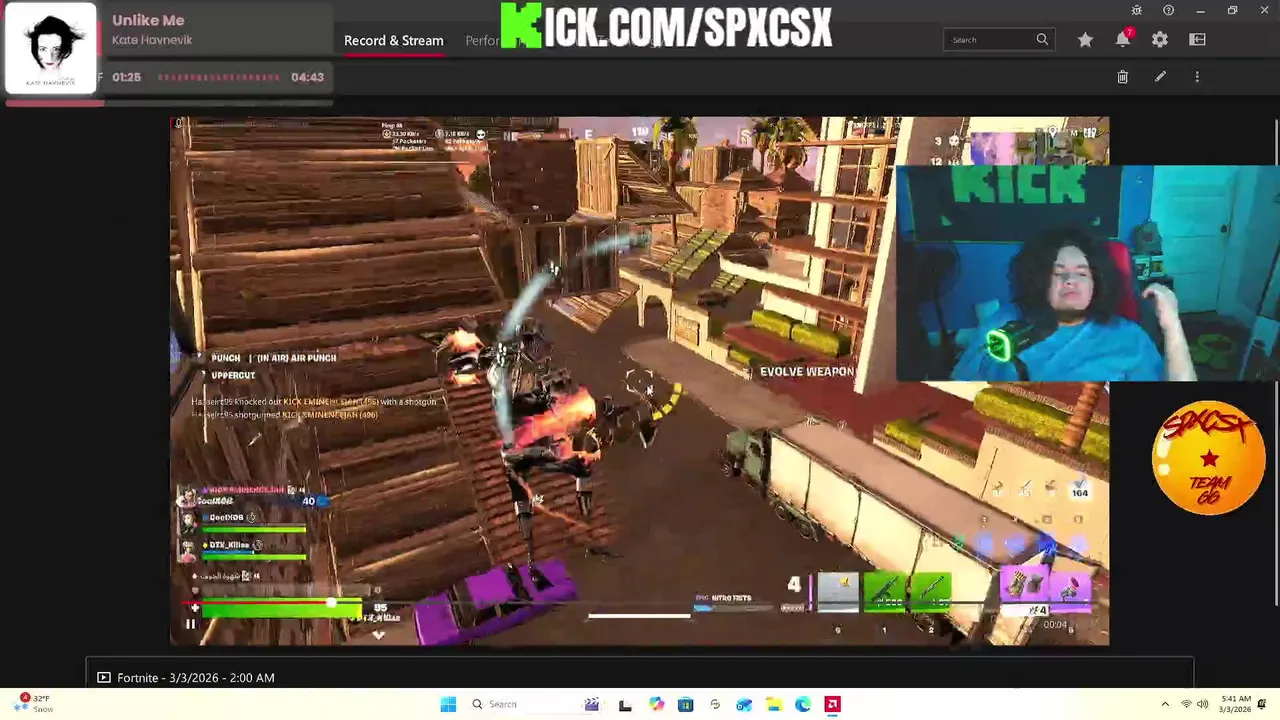Click the Kate Havnevik album art thumbnail

(x=51, y=48)
